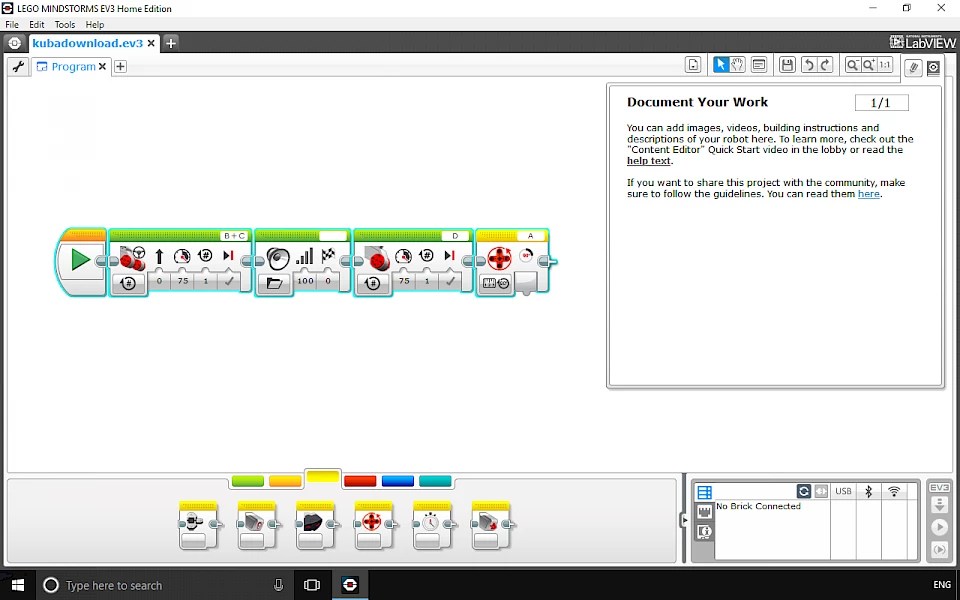
Task: Open the A port selector on sensor block
Action: [530, 236]
